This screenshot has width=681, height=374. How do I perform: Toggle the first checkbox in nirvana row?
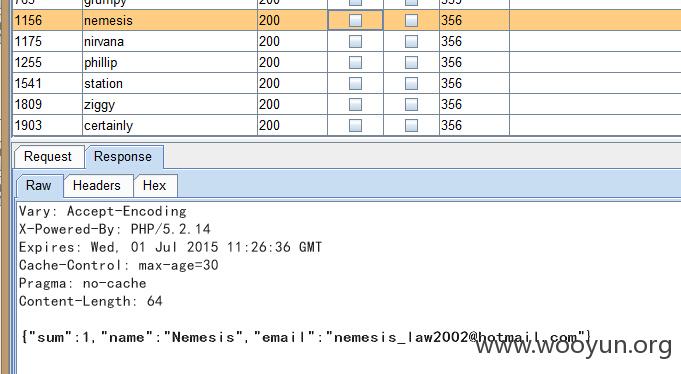click(355, 41)
